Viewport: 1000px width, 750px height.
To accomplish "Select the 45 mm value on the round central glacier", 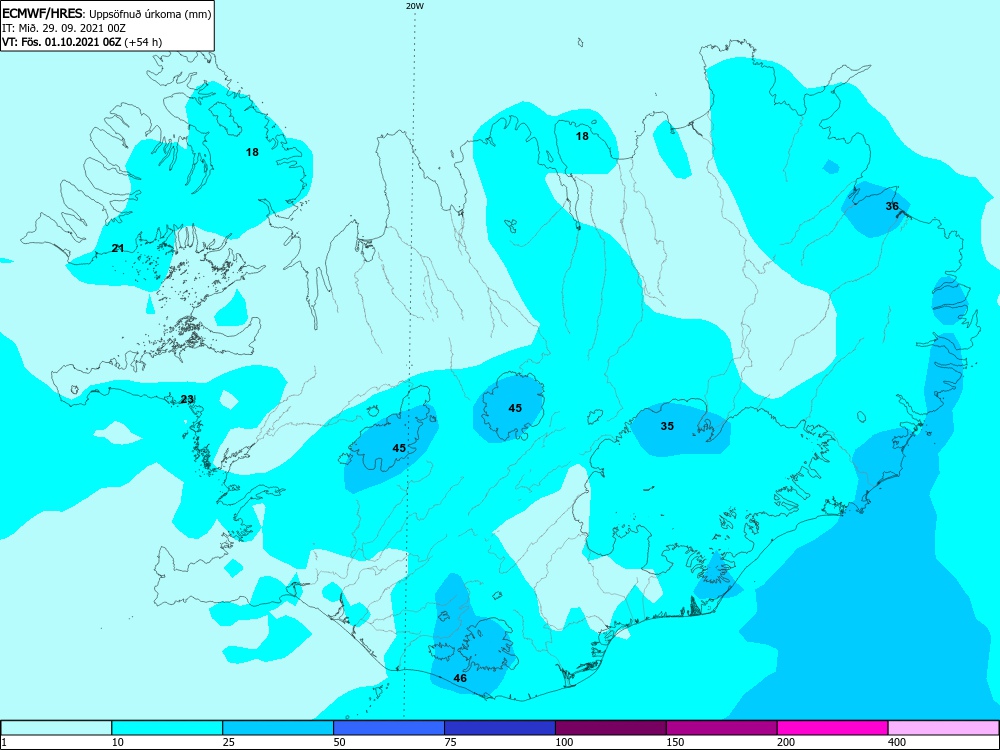I will click(x=515, y=408).
